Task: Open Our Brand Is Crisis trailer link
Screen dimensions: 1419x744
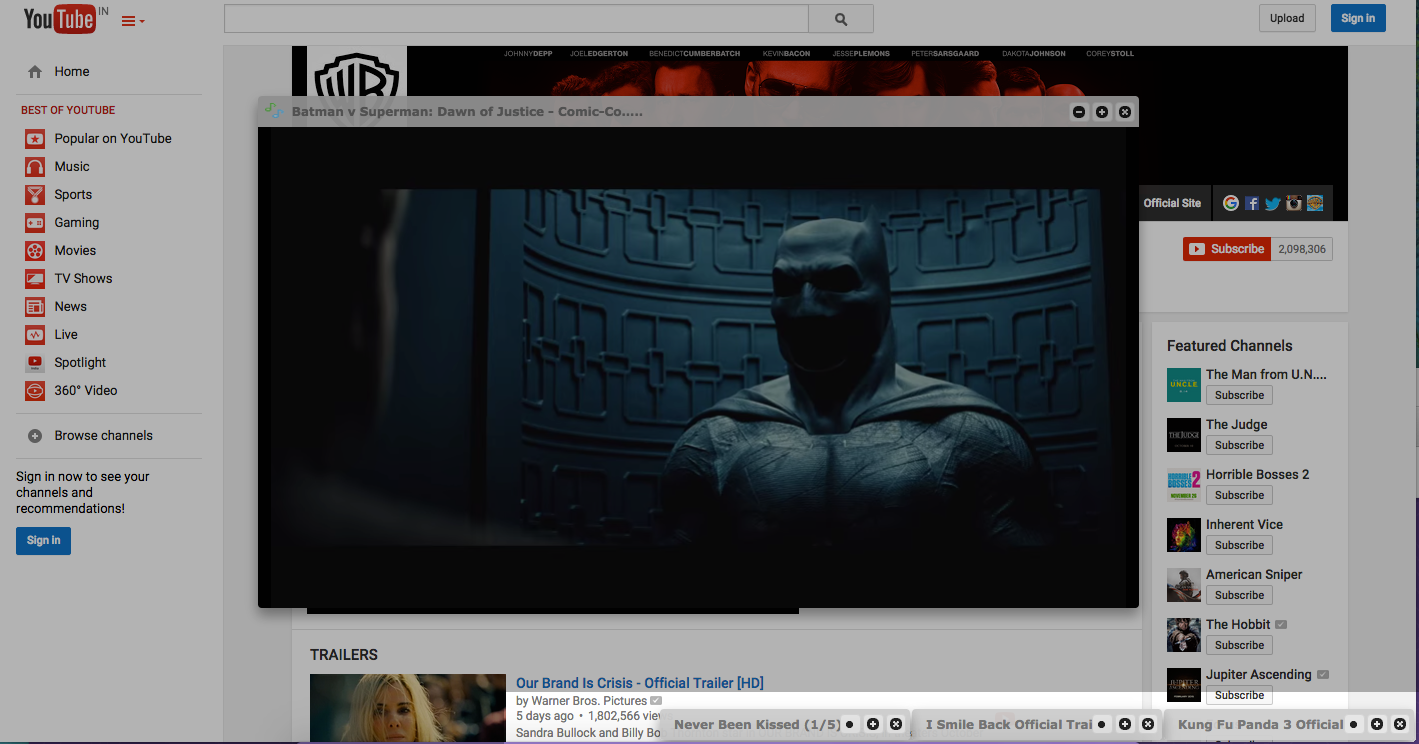Action: coord(640,683)
